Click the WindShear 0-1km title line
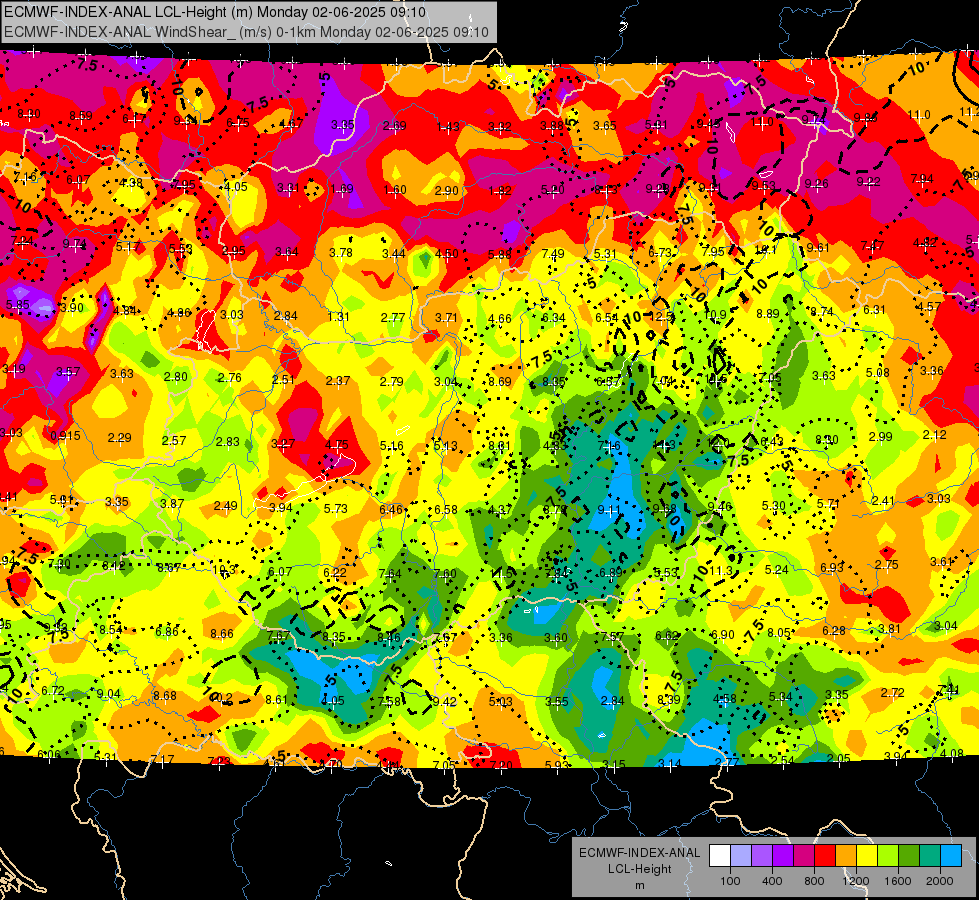 [x=246, y=32]
